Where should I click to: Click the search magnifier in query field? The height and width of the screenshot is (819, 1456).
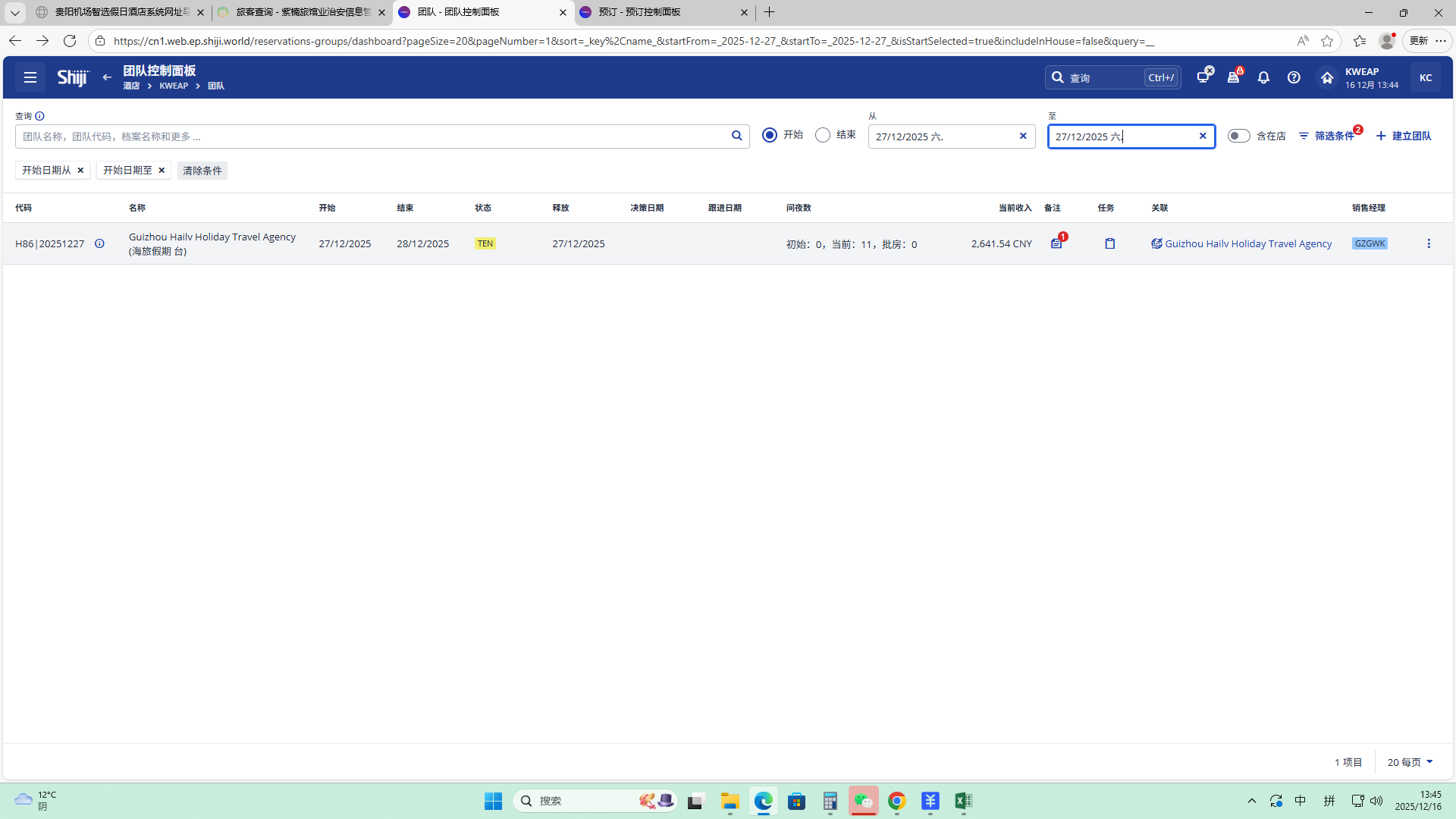tap(736, 136)
